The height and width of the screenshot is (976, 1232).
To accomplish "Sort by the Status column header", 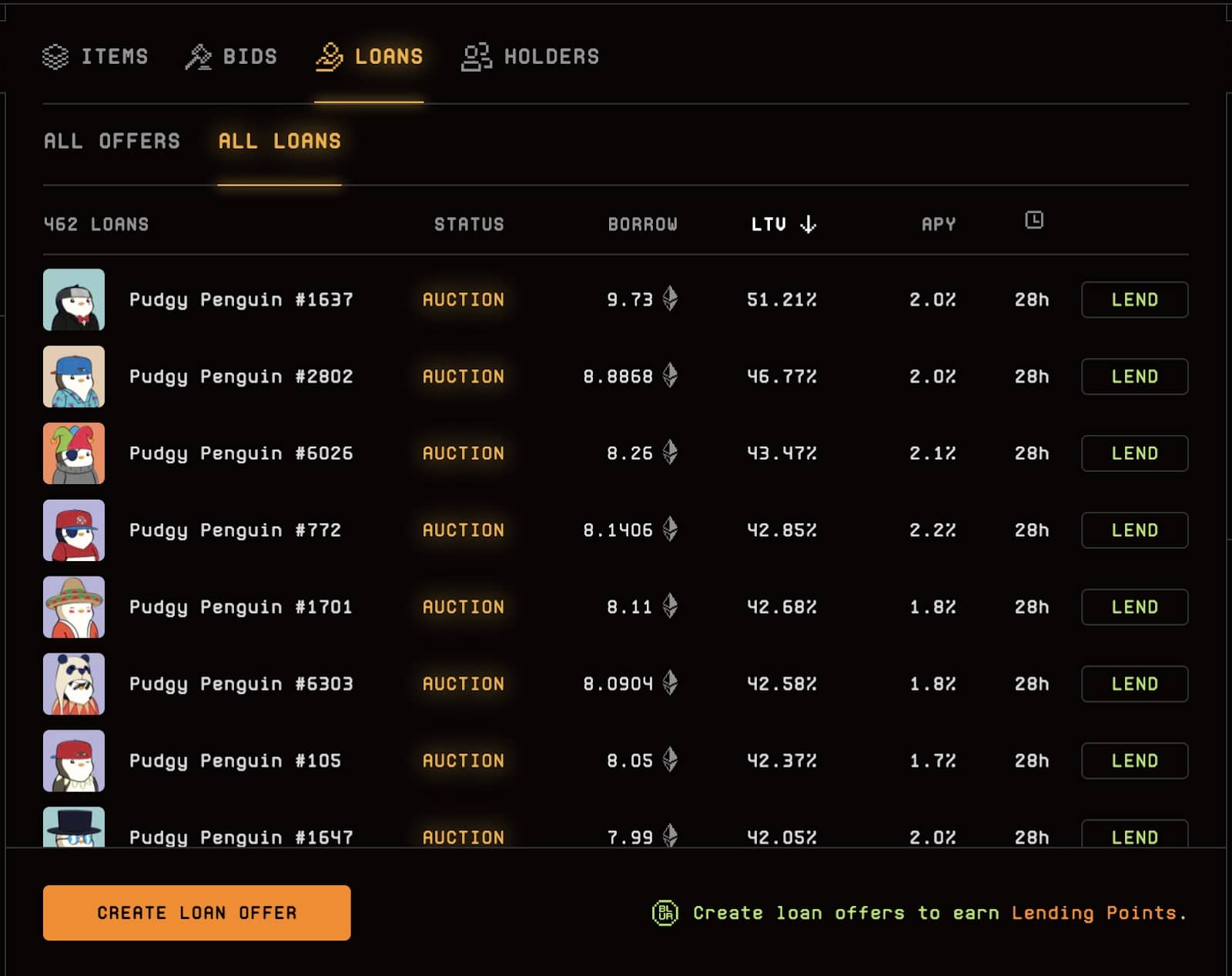I will tap(469, 224).
